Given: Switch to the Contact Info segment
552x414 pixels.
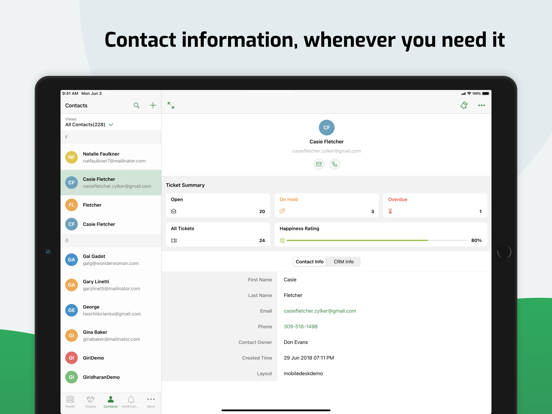Looking at the screenshot, I should [x=309, y=262].
